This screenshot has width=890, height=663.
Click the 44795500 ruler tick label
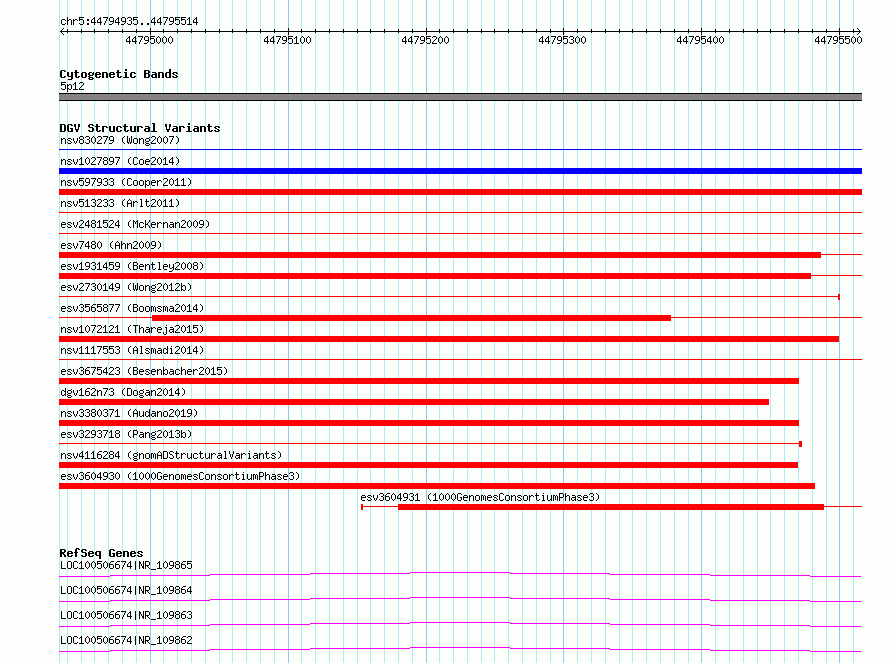click(x=838, y=40)
